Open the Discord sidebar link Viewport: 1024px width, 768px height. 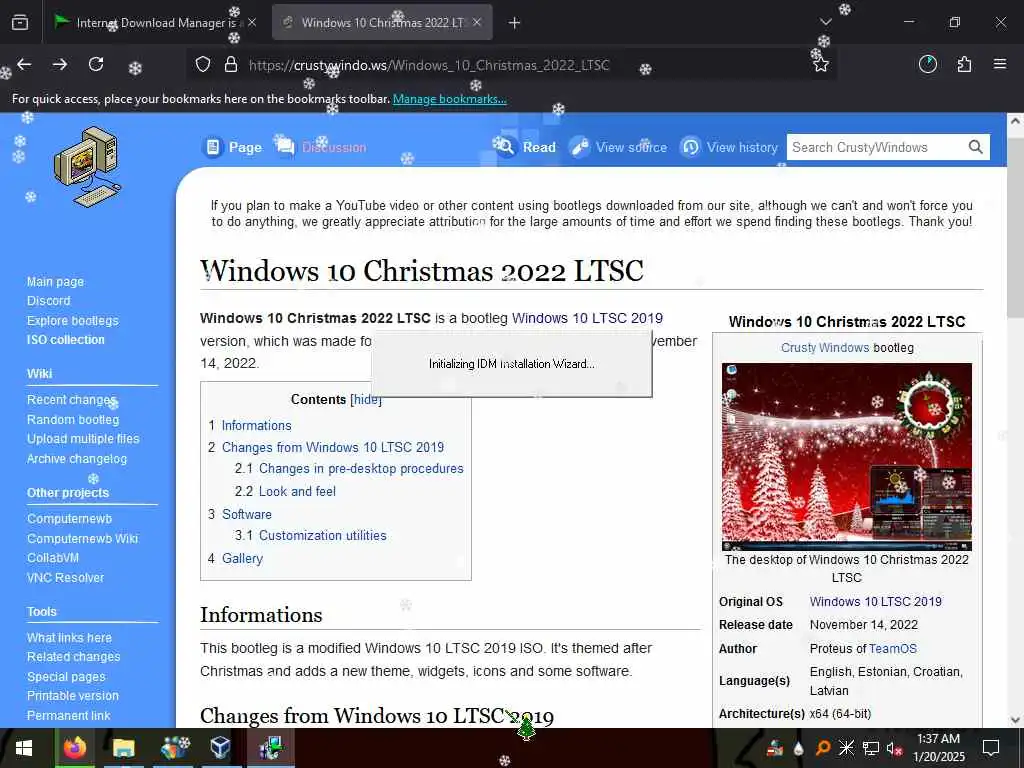click(x=48, y=301)
